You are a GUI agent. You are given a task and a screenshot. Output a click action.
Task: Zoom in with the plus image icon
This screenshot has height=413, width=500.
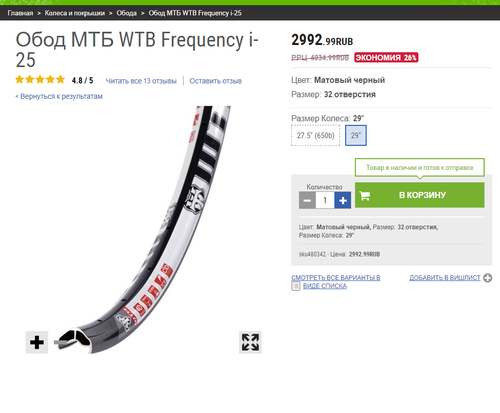click(37, 342)
